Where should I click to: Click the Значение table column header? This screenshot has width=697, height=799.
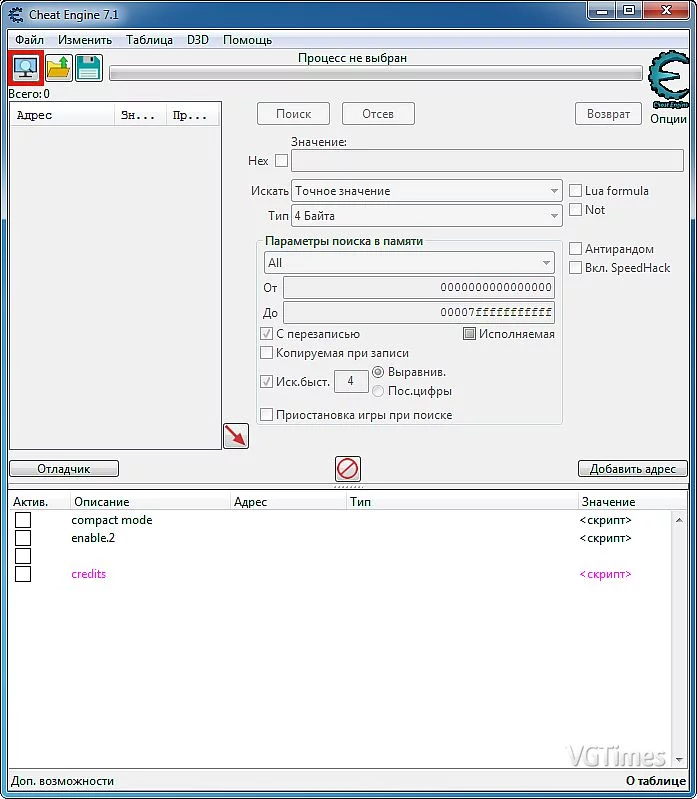pos(632,502)
